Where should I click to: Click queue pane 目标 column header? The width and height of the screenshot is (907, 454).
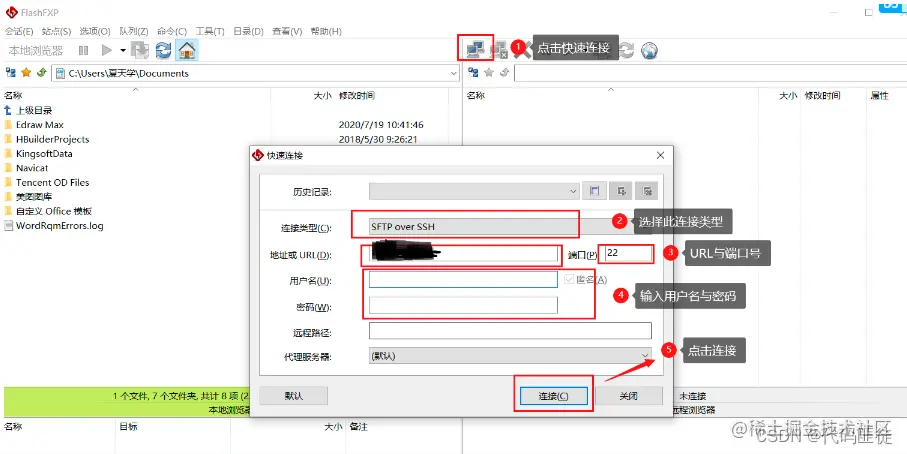point(128,427)
